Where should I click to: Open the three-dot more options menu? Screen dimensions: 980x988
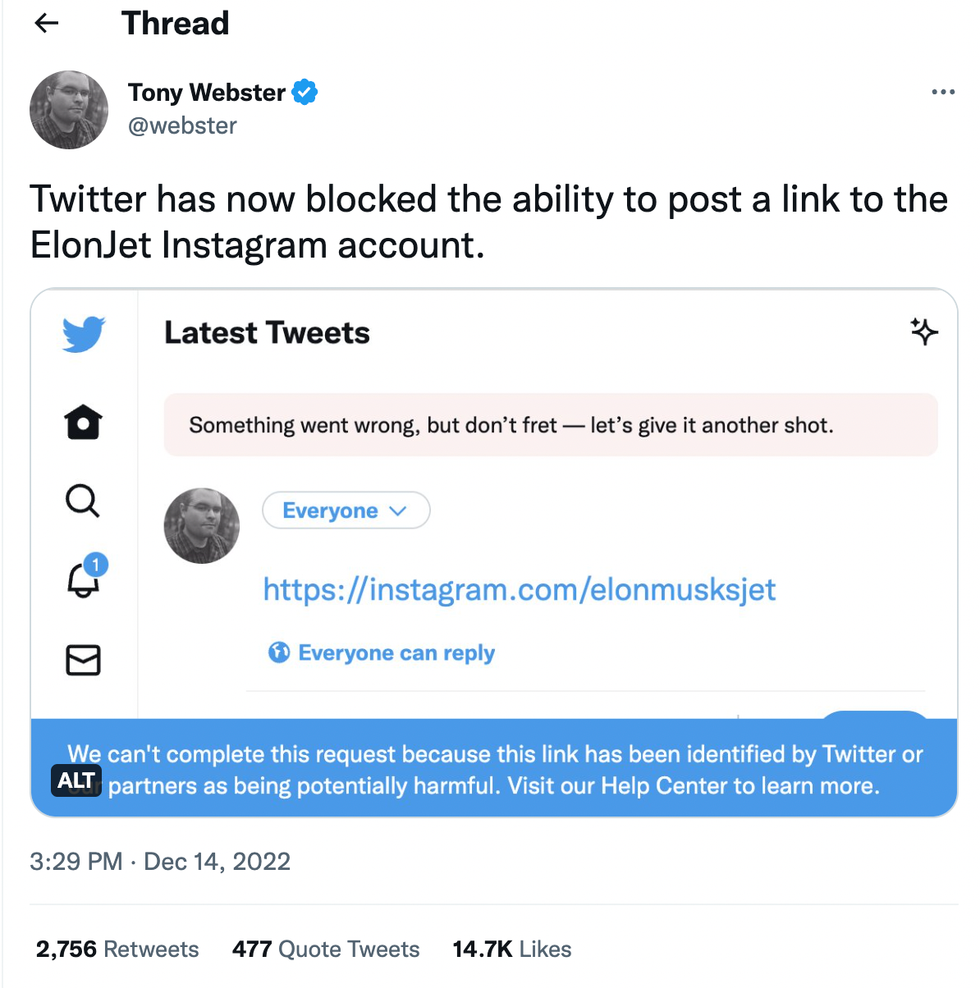point(942,92)
